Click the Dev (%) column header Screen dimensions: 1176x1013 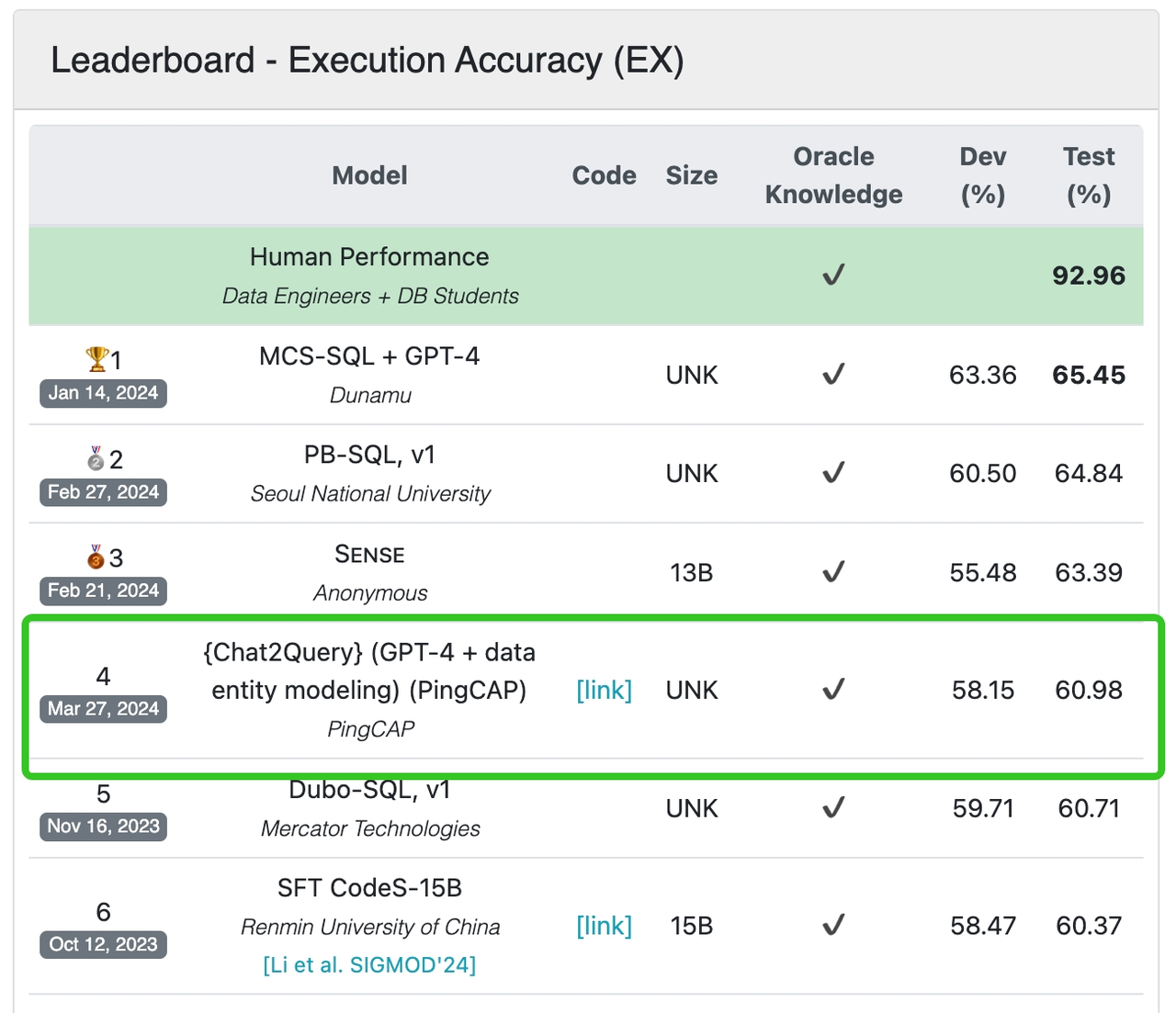[x=983, y=175]
